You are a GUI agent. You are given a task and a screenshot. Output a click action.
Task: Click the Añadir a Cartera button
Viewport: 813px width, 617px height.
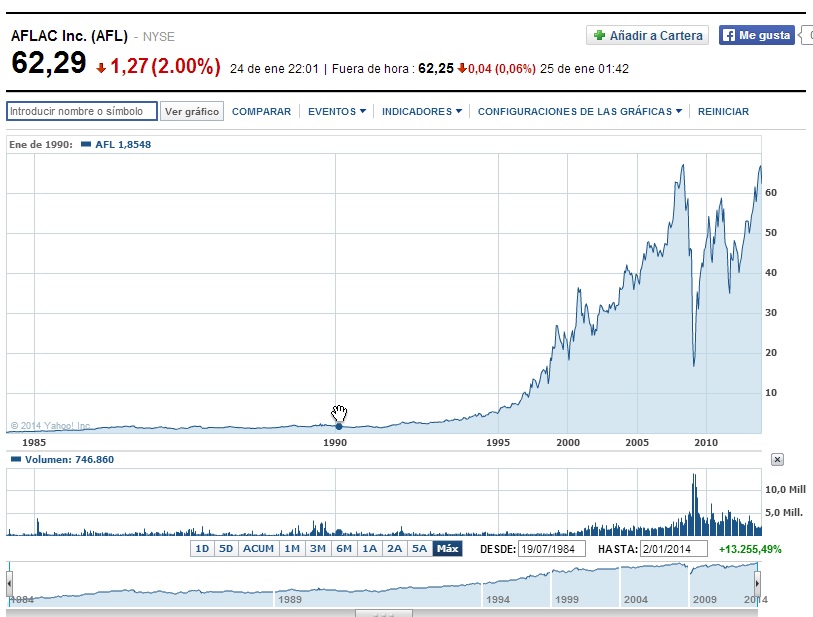click(x=647, y=35)
